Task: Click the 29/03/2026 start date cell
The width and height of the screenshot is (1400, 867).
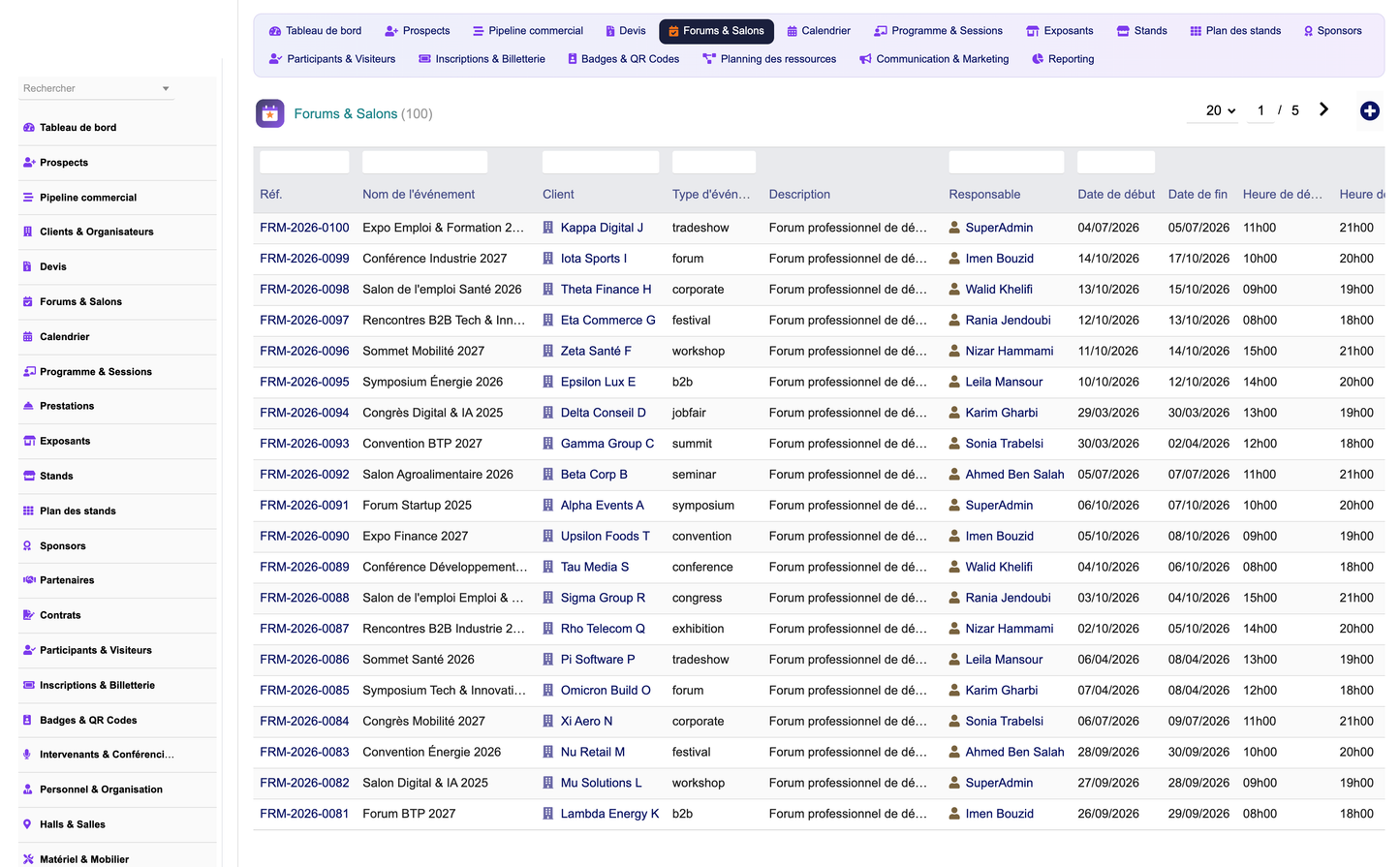Action: [1108, 413]
